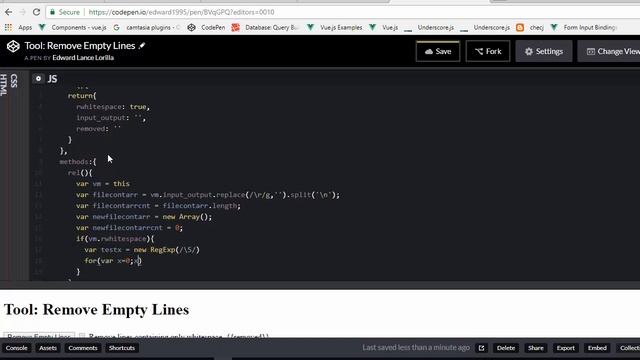Open the JS editor settings gear
Viewport: 640px width, 360px height.
pyautogui.click(x=38, y=78)
